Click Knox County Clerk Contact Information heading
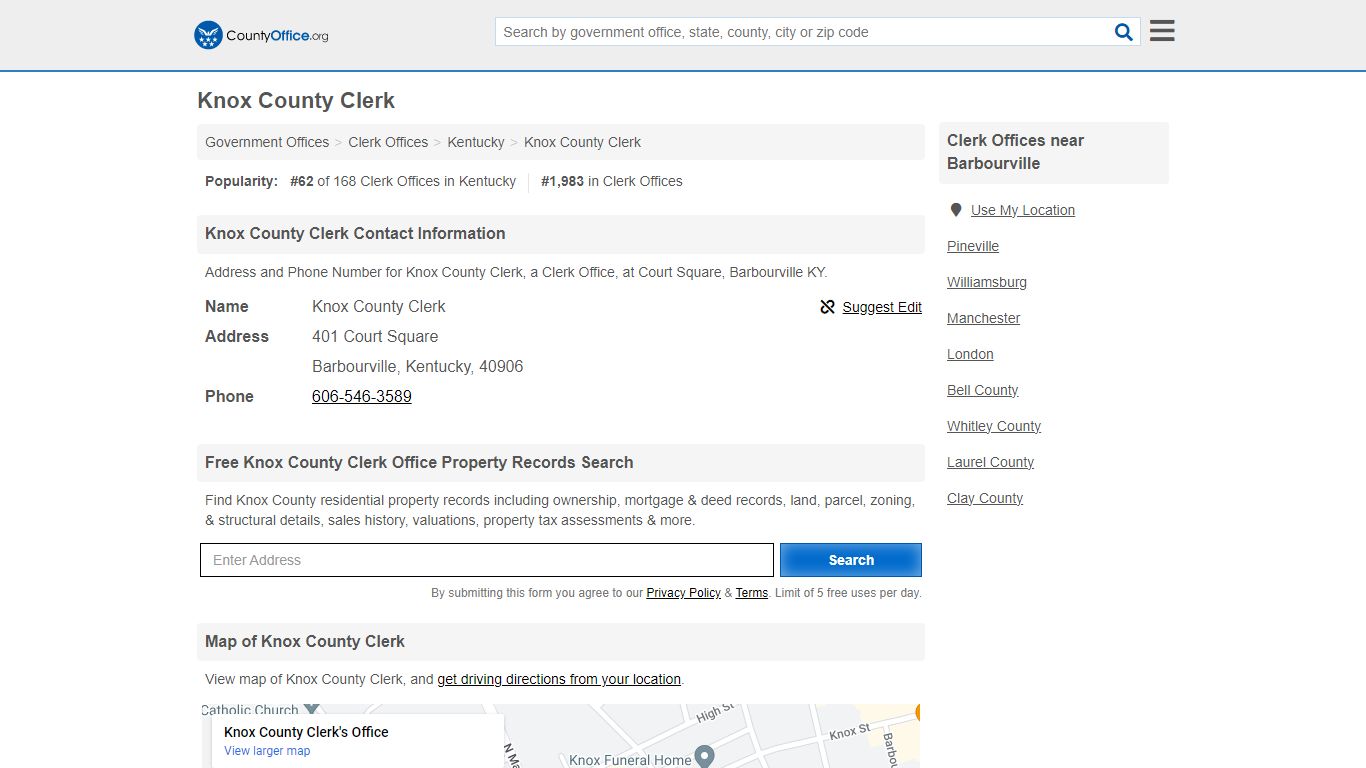Image resolution: width=1366 pixels, height=768 pixels. coord(355,233)
